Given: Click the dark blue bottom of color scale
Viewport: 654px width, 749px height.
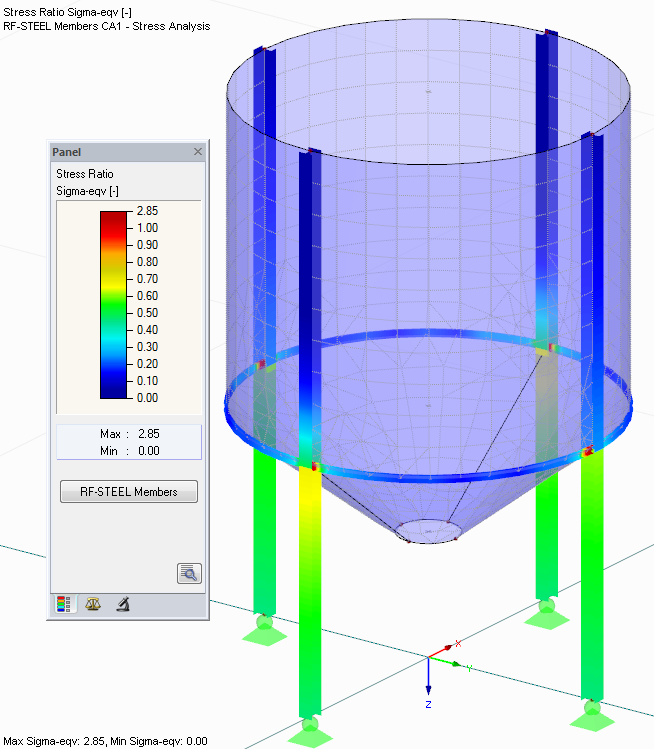Looking at the screenshot, I should coord(113,388).
